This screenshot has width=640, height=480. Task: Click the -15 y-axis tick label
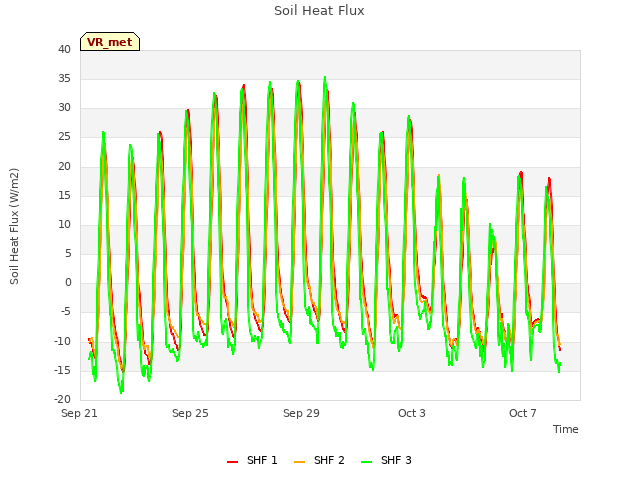[62, 370]
